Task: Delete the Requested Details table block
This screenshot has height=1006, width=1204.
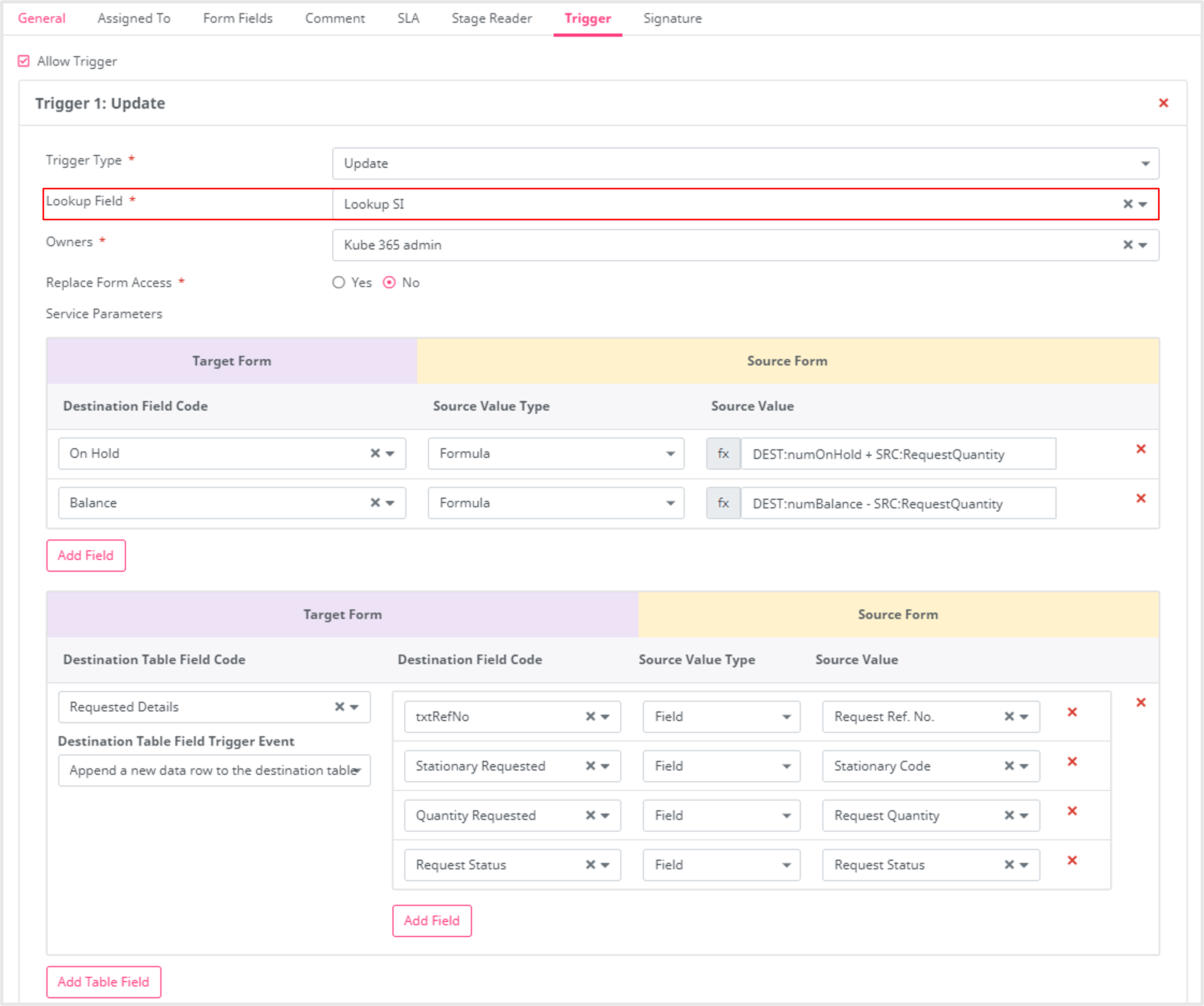Action: point(1140,703)
